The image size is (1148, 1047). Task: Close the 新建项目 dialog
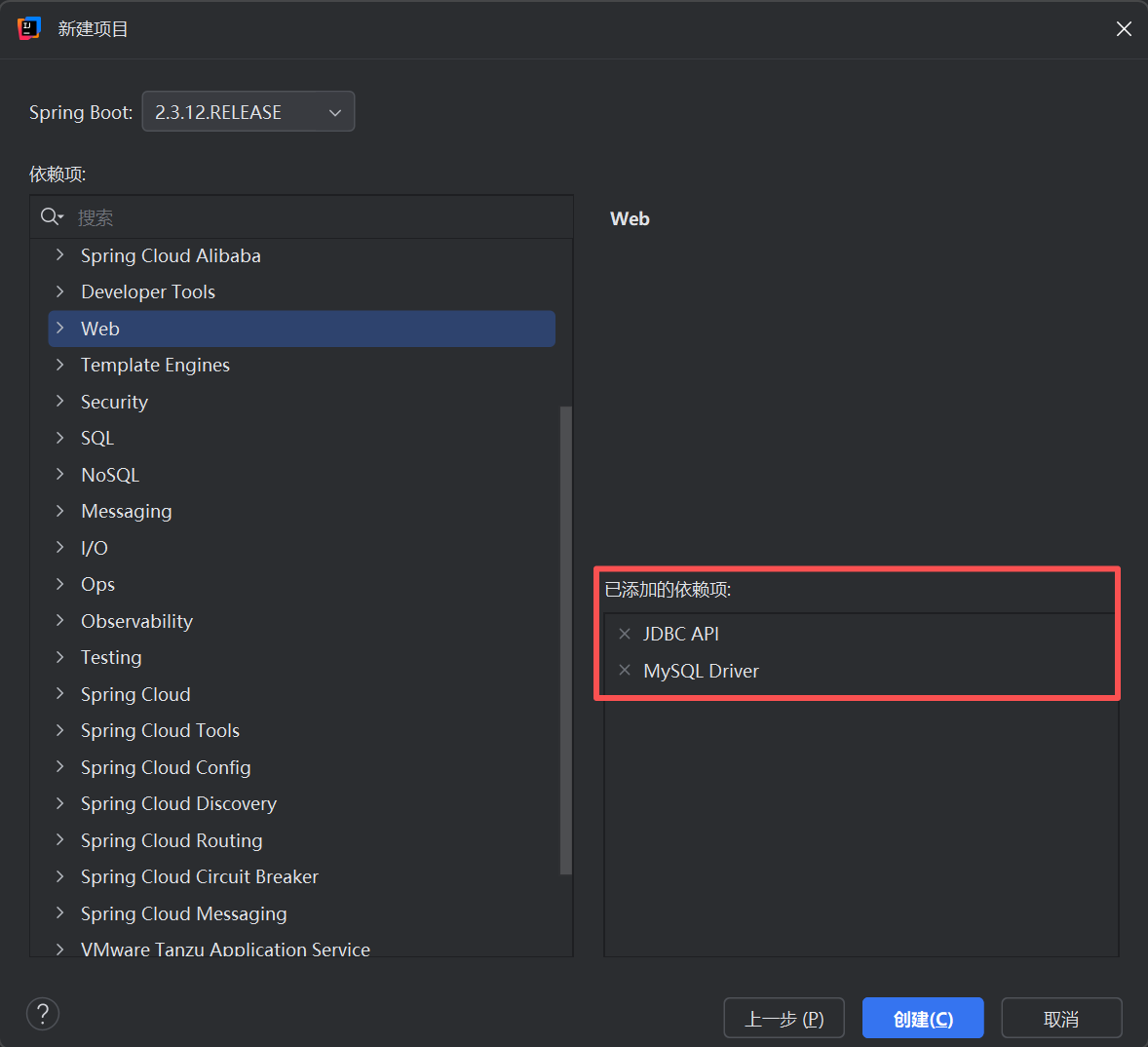tap(1124, 28)
